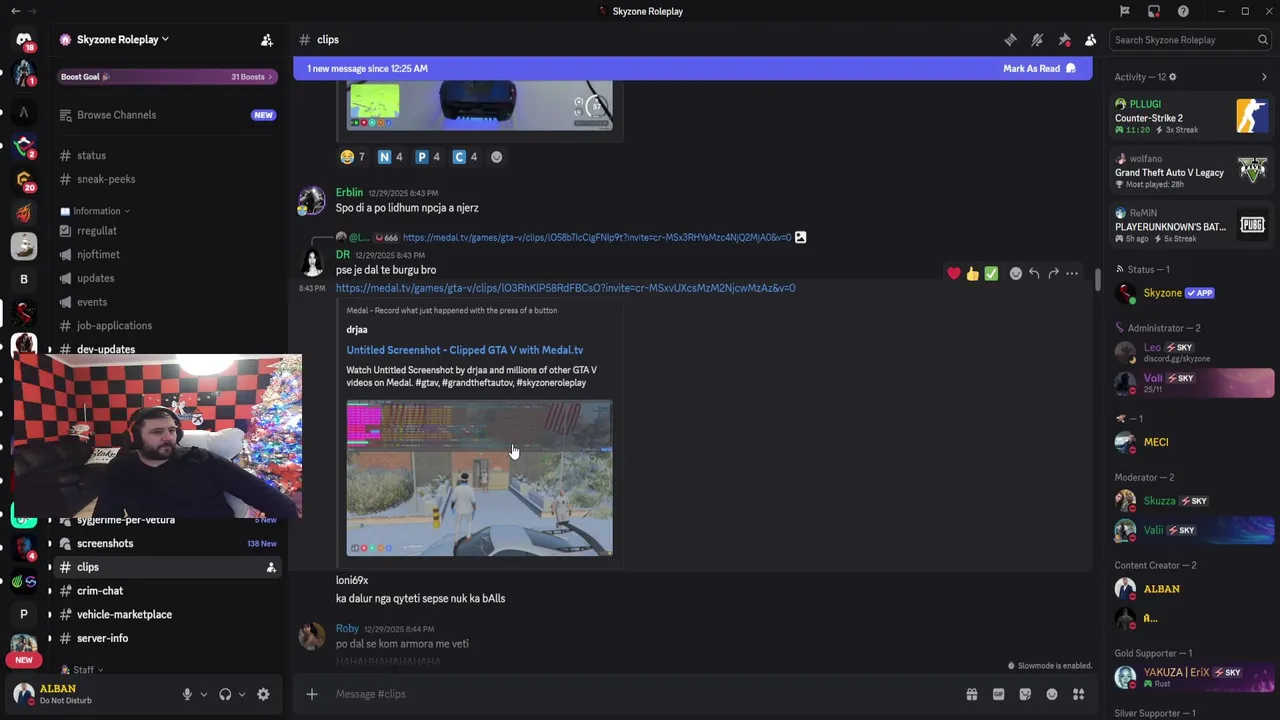Open the gift icon in message bar
This screenshot has height=720, width=1280.
[x=971, y=694]
